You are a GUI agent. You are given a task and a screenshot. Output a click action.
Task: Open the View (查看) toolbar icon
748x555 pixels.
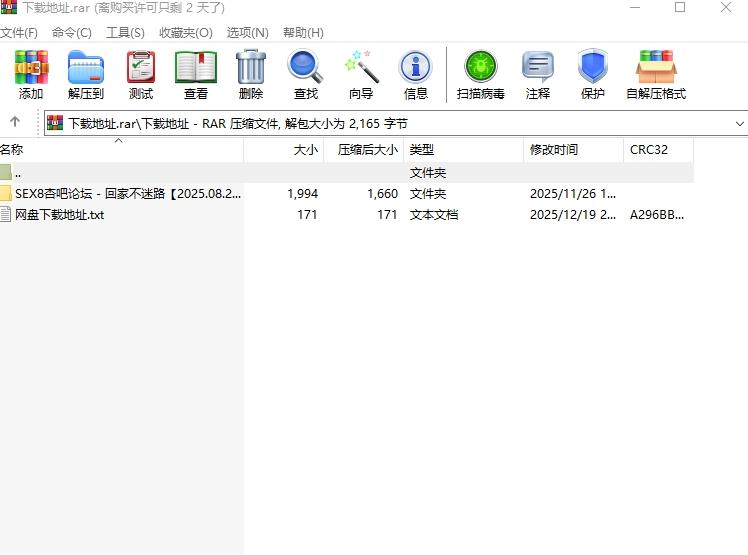(x=196, y=75)
